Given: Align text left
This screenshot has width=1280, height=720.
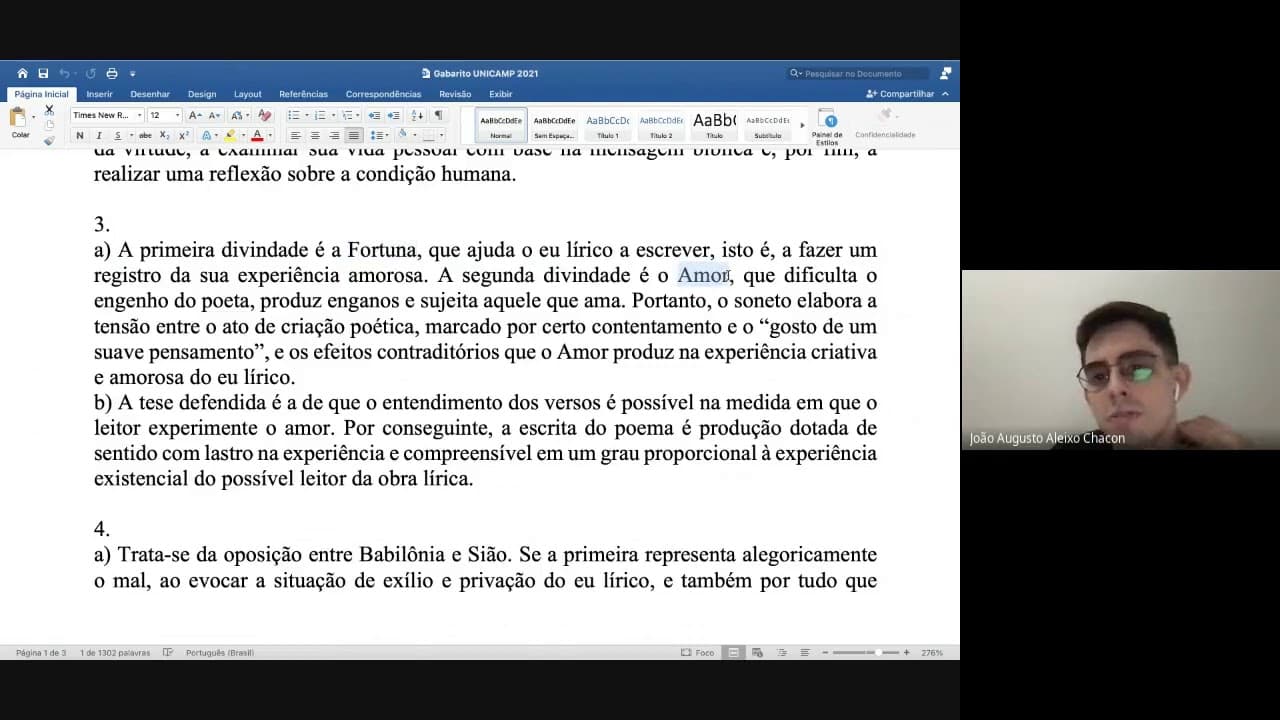Looking at the screenshot, I should pyautogui.click(x=295, y=135).
